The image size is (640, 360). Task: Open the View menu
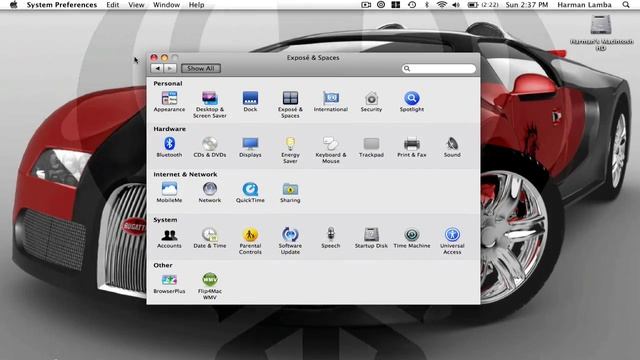tap(136, 5)
